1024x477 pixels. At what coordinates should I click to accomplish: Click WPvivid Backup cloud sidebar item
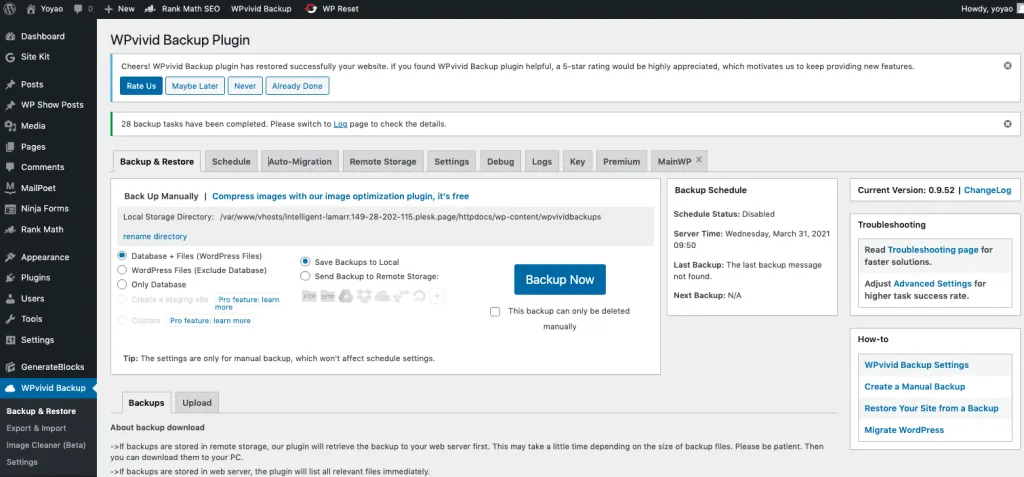click(48, 388)
